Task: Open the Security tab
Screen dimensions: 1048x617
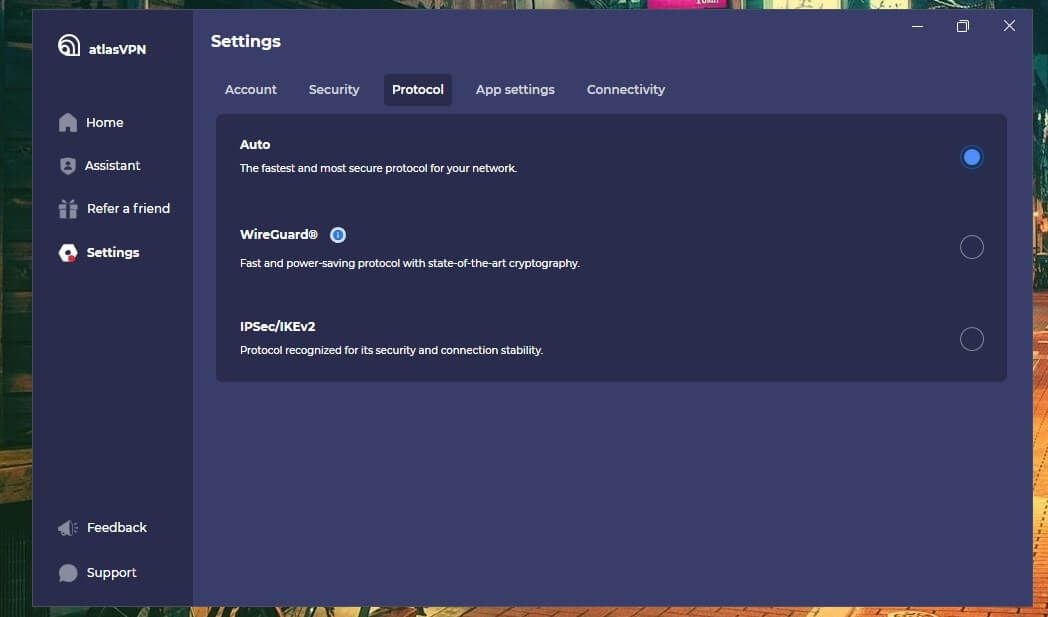Action: (x=334, y=90)
